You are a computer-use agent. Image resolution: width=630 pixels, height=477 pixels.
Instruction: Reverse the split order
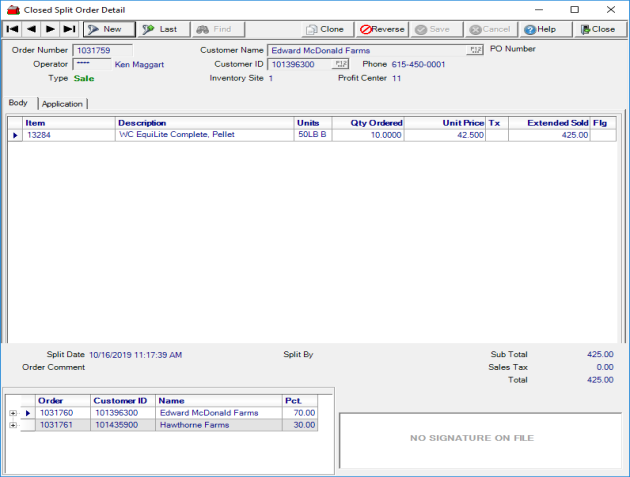coord(383,29)
